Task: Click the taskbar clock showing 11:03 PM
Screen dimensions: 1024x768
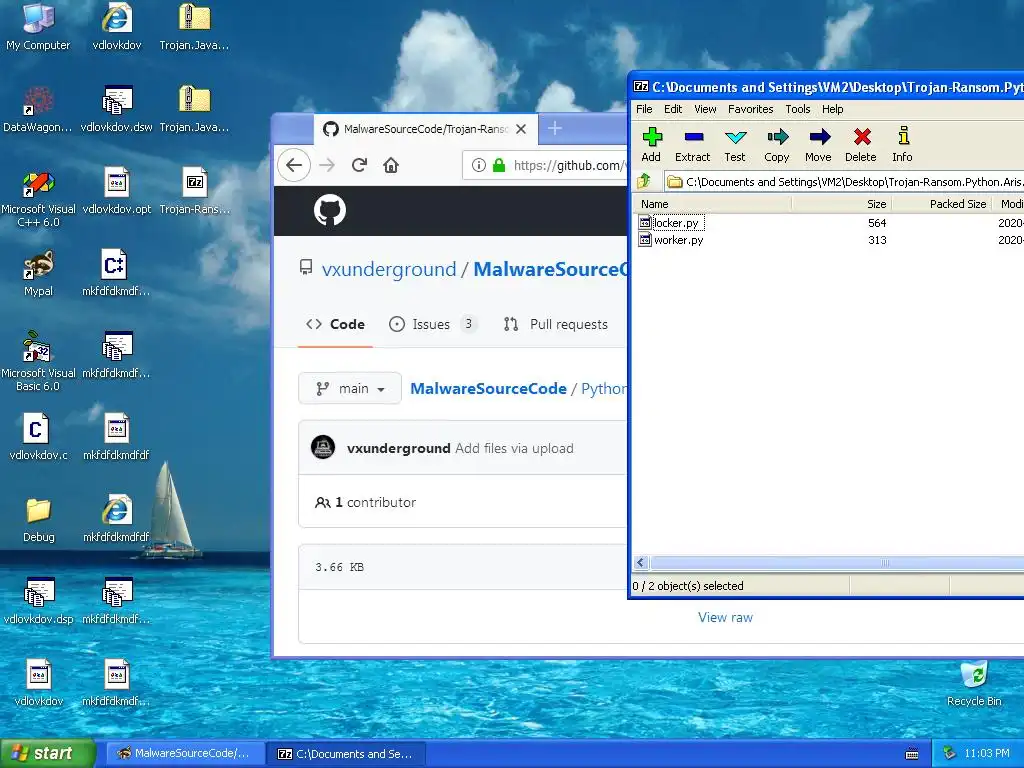Action: pos(987,754)
